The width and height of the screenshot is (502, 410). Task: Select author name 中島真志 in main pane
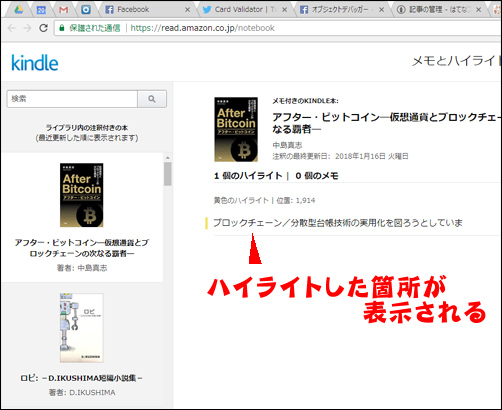pos(287,145)
